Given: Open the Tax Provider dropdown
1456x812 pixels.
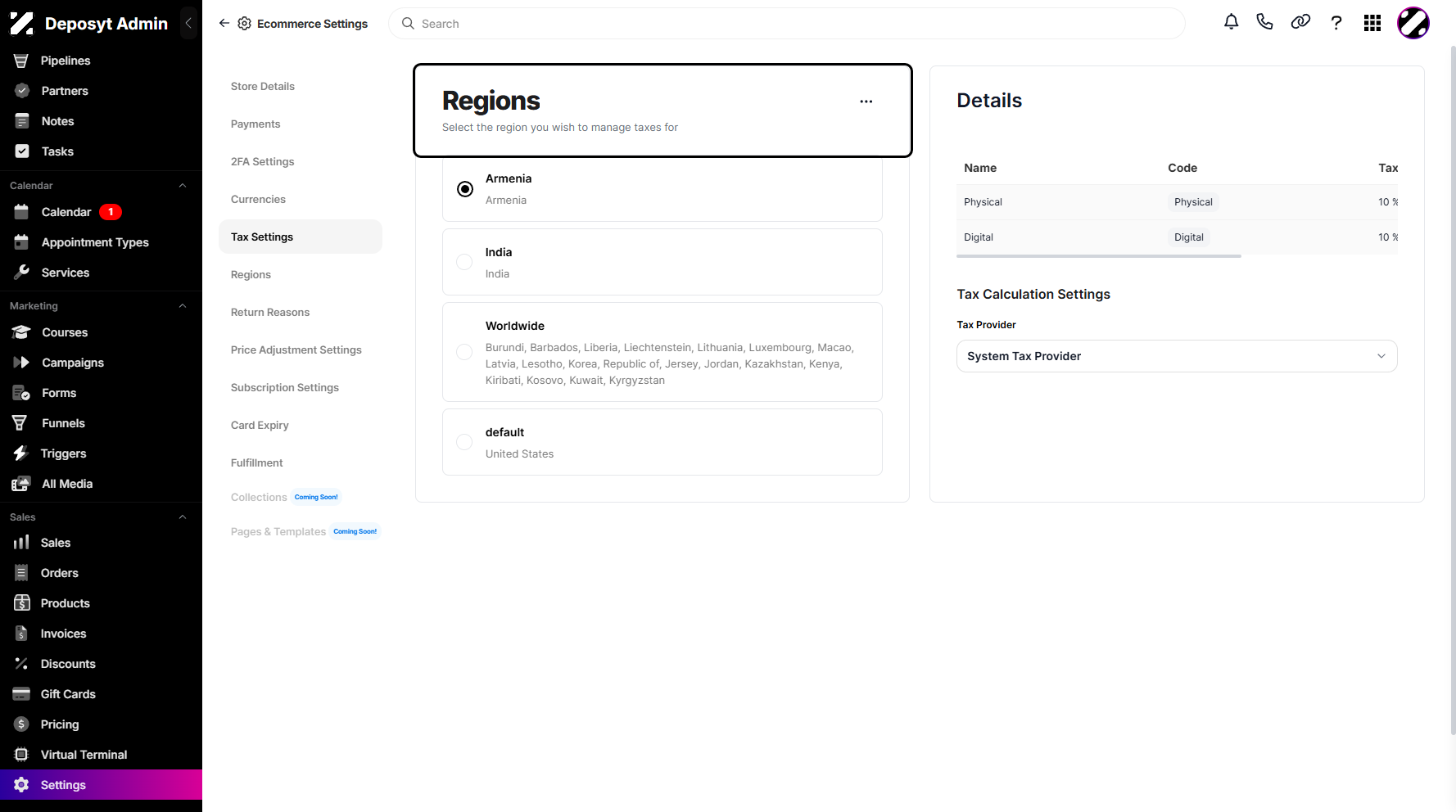Looking at the screenshot, I should click(1177, 356).
